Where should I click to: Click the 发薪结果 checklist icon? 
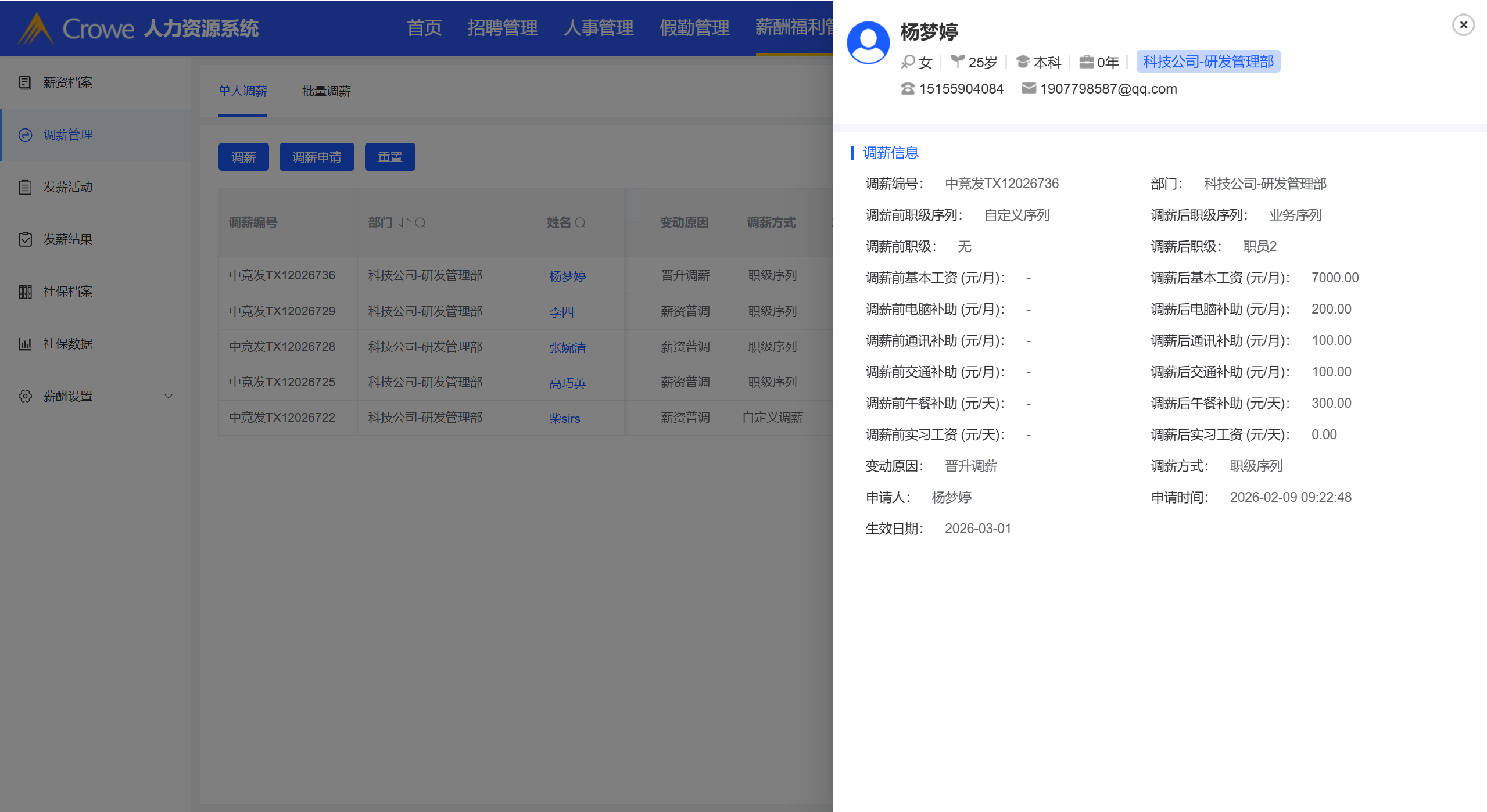coord(25,239)
